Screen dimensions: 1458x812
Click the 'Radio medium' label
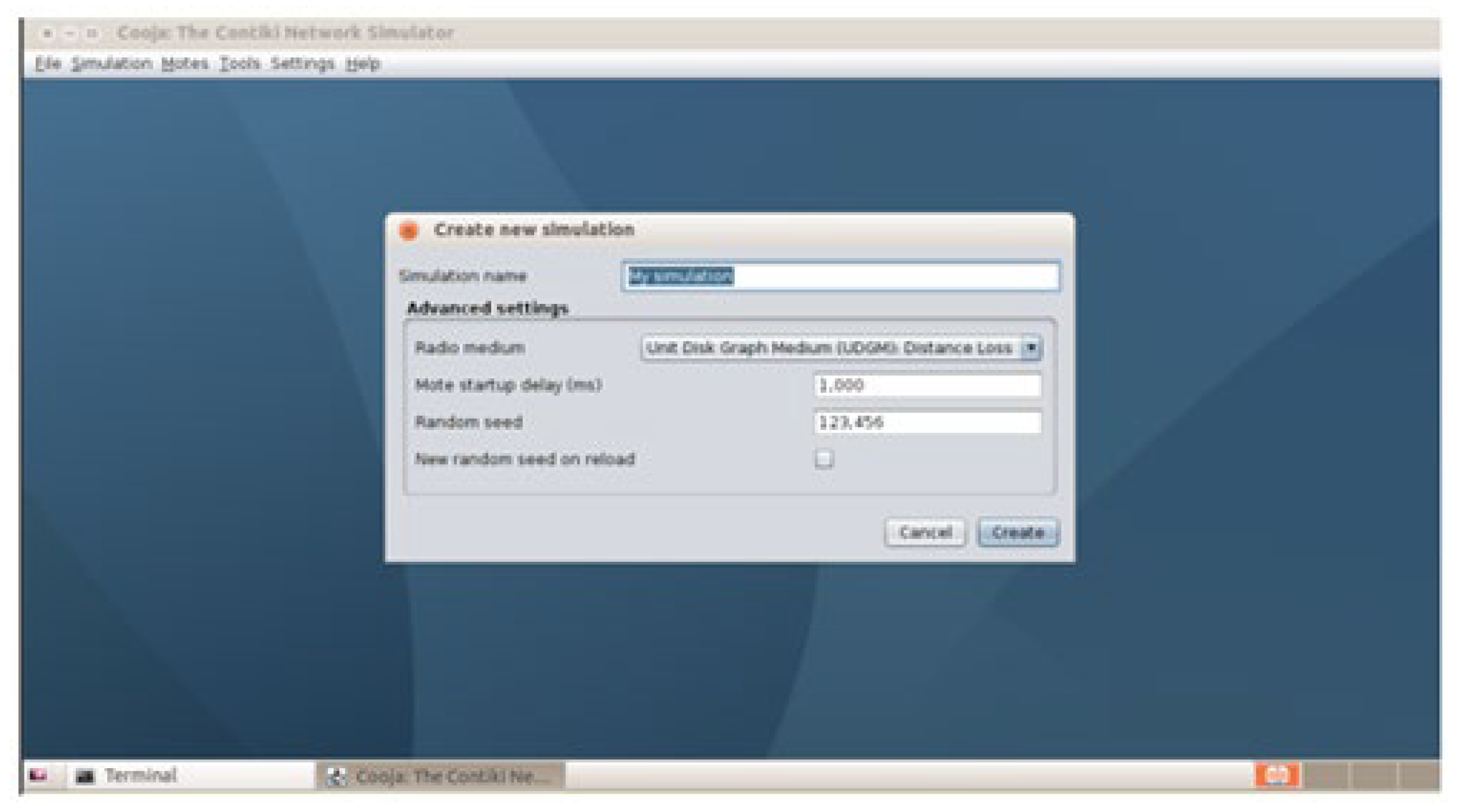[x=470, y=347]
